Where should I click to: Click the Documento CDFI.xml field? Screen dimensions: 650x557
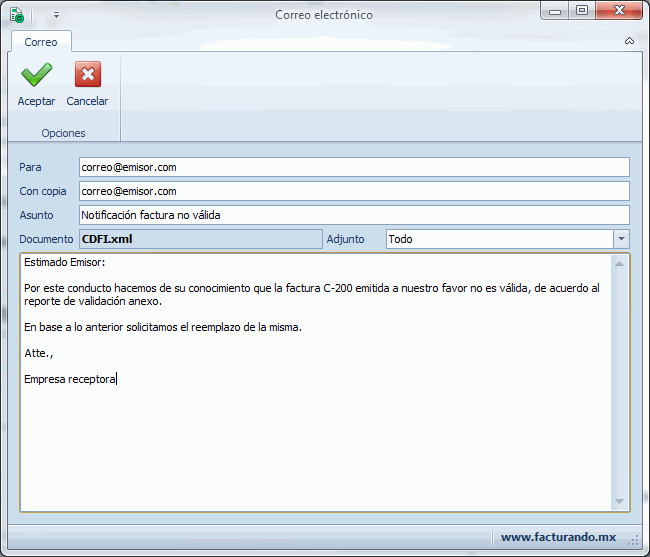pyautogui.click(x=200, y=239)
